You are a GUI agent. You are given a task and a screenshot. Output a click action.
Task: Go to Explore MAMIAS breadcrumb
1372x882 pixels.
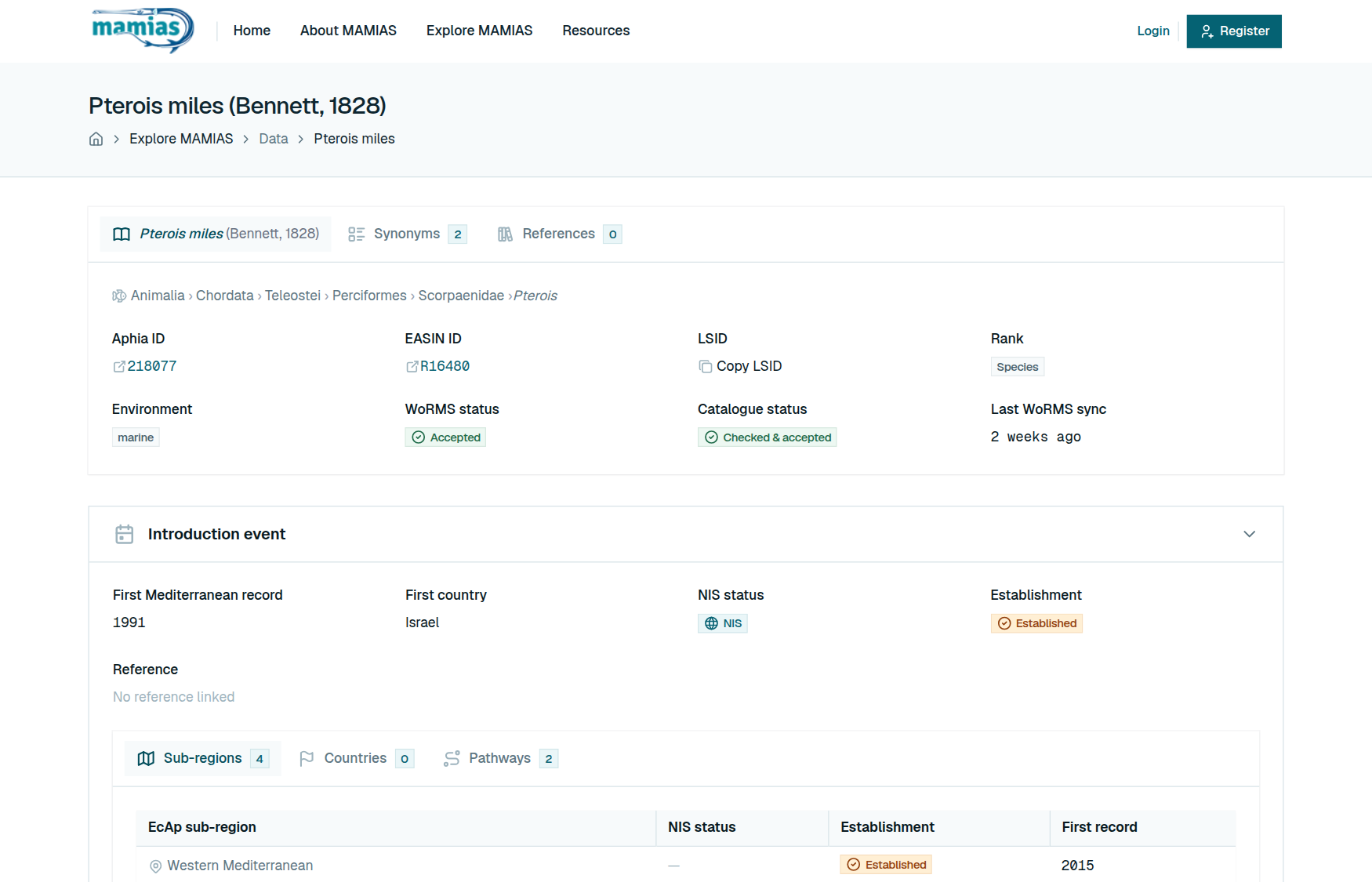point(181,139)
